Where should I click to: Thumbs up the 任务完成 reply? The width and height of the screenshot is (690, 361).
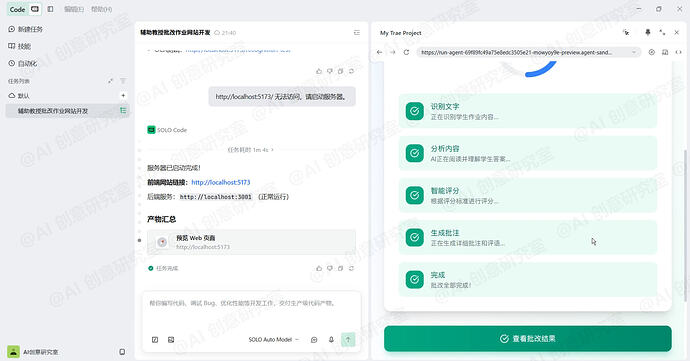click(x=319, y=268)
